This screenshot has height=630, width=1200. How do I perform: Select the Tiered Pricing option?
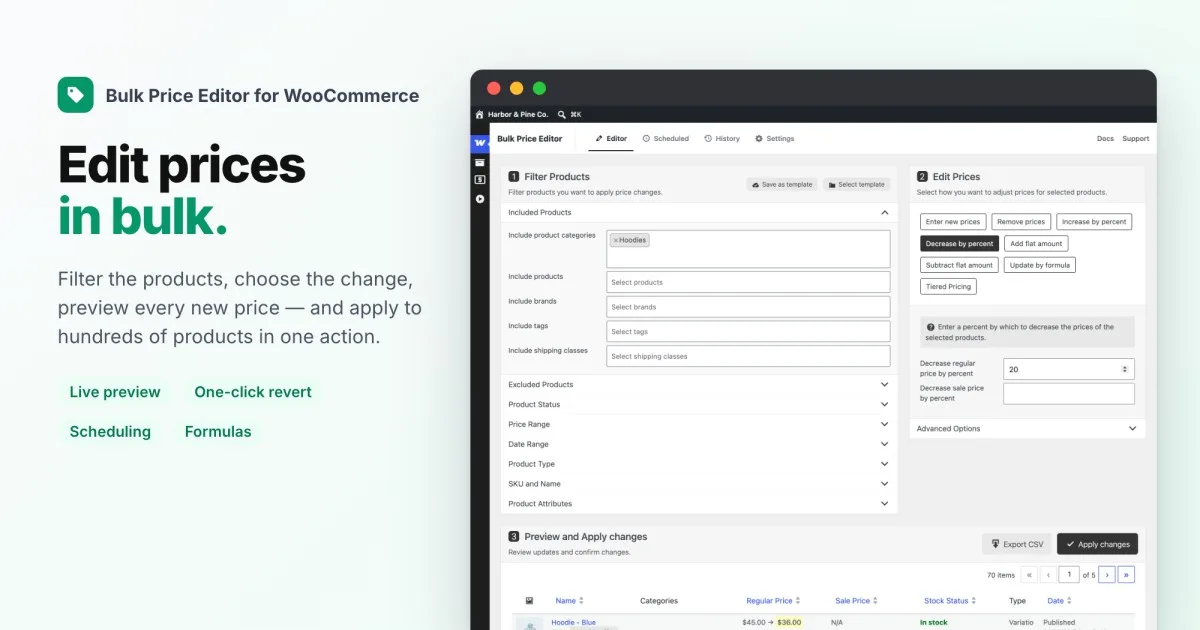click(x=948, y=287)
